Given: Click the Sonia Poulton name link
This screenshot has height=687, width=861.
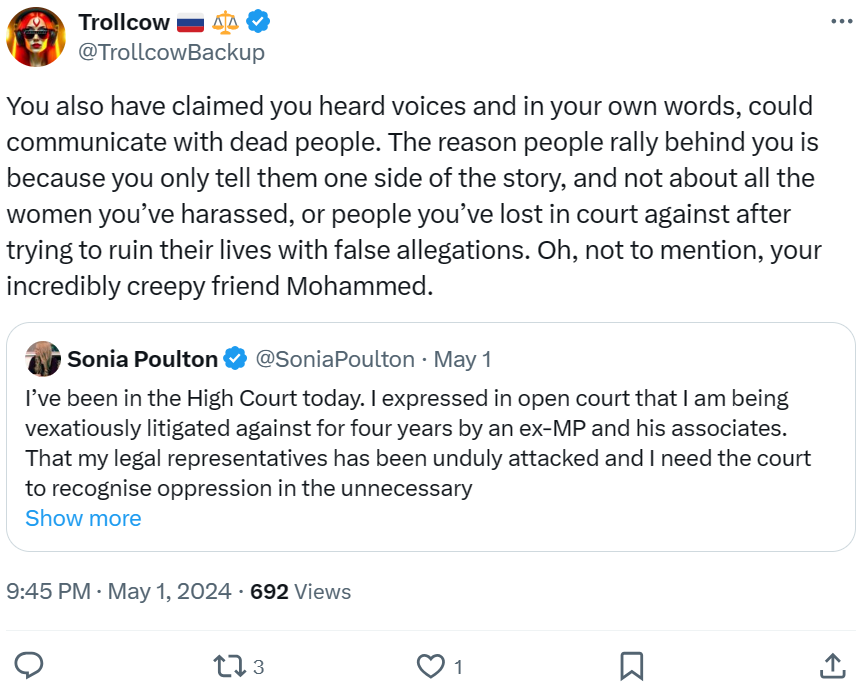Looking at the screenshot, I should pos(142,359).
